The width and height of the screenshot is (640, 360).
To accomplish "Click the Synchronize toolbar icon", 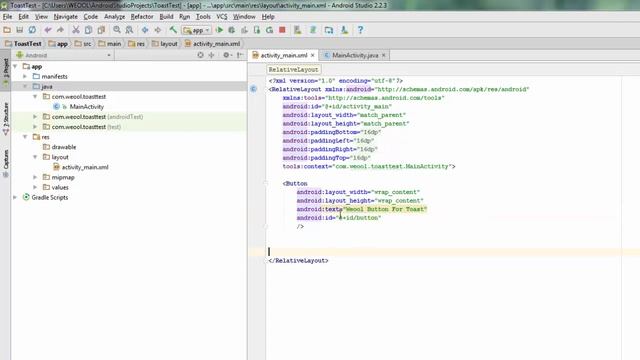I will [32, 30].
